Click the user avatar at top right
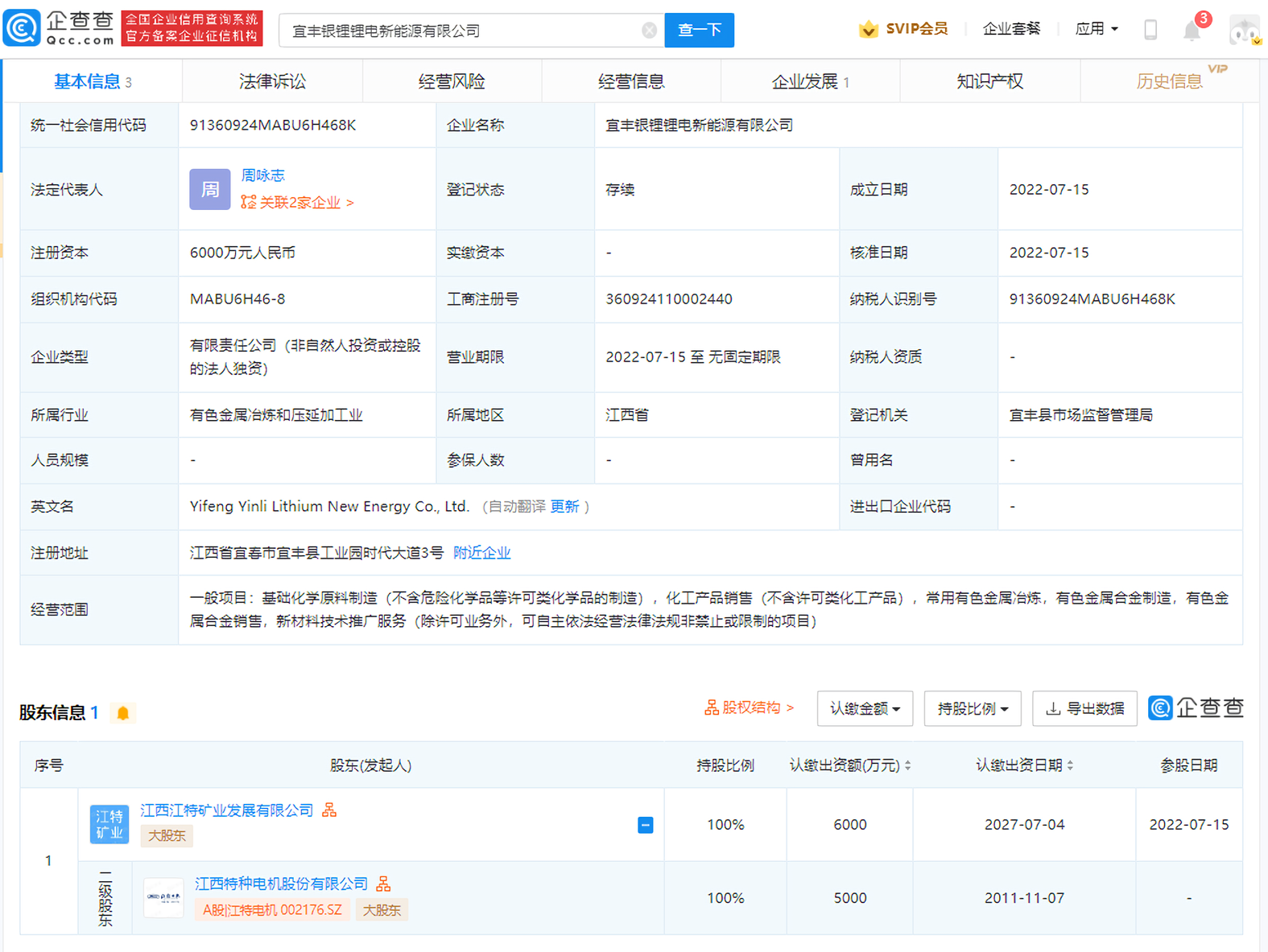 tap(1245, 30)
